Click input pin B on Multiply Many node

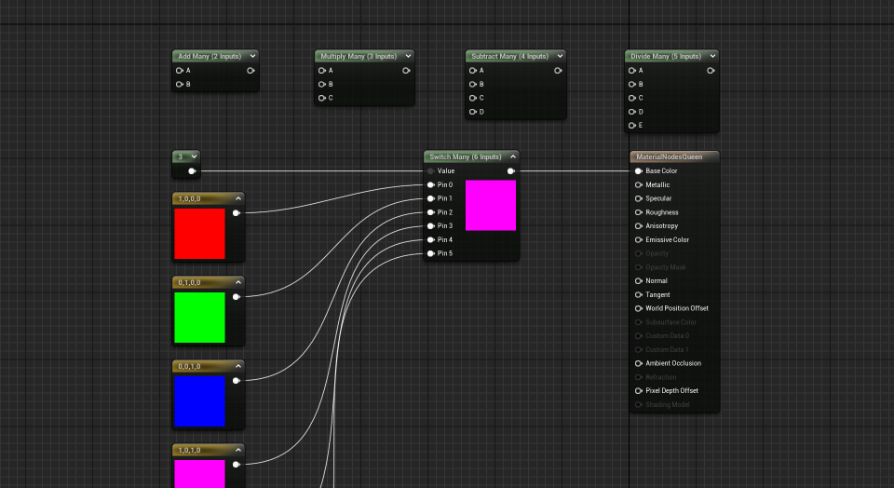click(321, 85)
